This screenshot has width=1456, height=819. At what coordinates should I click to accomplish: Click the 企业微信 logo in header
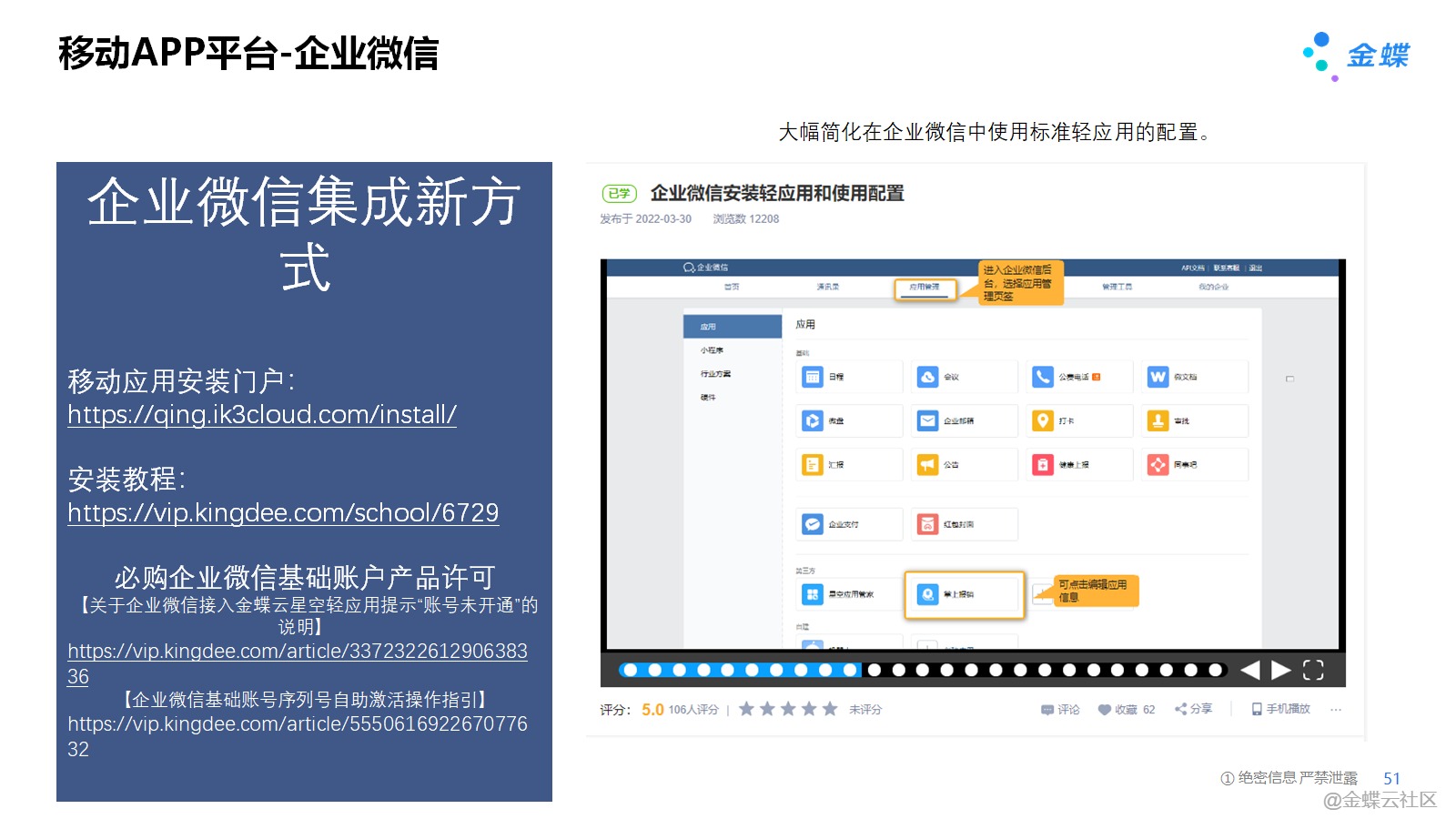[705, 268]
